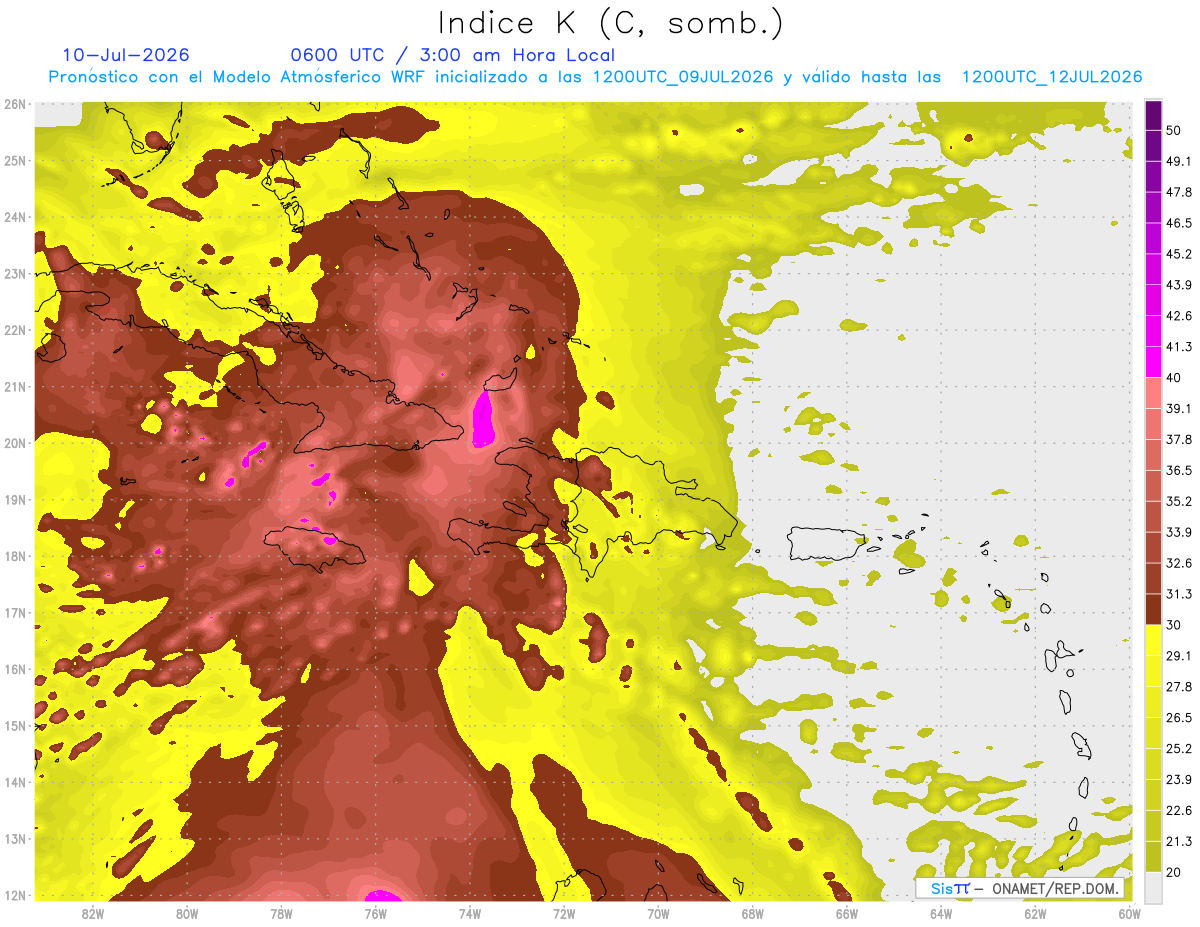Click the 19N latitude label
Image resolution: width=1200 pixels, height=927 pixels.
(x=14, y=499)
